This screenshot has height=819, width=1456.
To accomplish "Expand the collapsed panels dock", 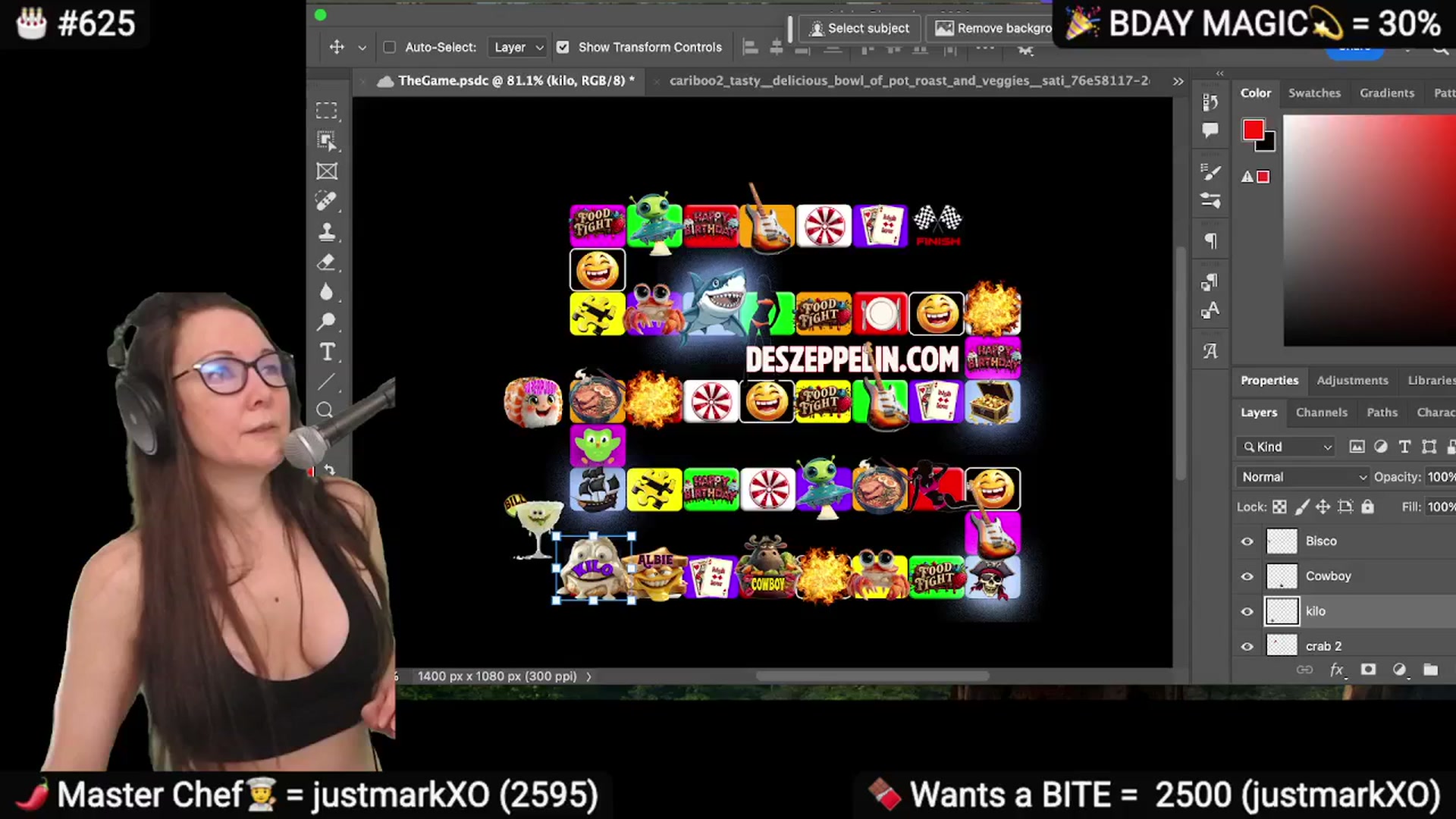I will (1220, 74).
